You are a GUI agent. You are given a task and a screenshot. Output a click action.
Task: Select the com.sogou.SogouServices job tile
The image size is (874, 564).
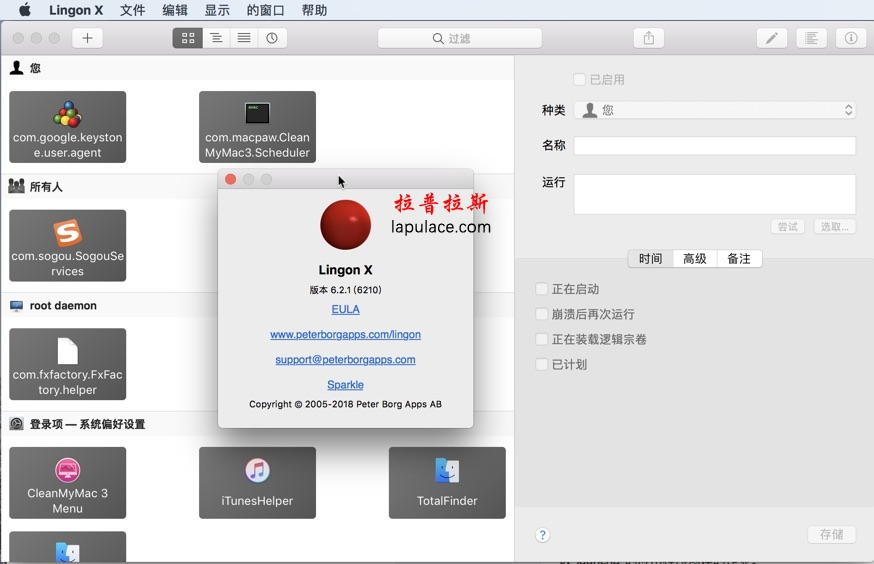68,245
